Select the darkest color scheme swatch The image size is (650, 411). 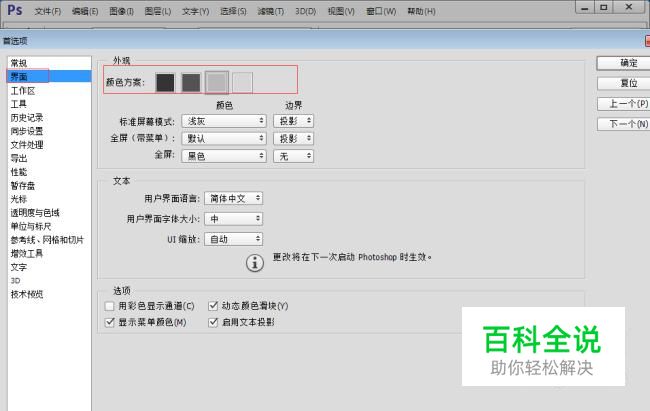point(165,82)
